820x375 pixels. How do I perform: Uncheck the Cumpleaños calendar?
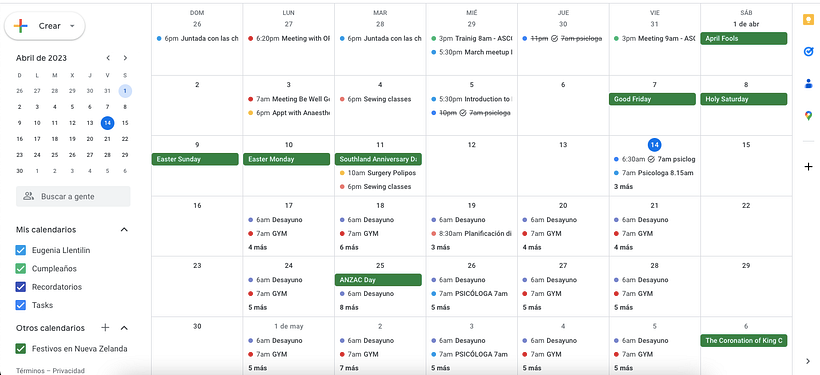click(x=21, y=269)
